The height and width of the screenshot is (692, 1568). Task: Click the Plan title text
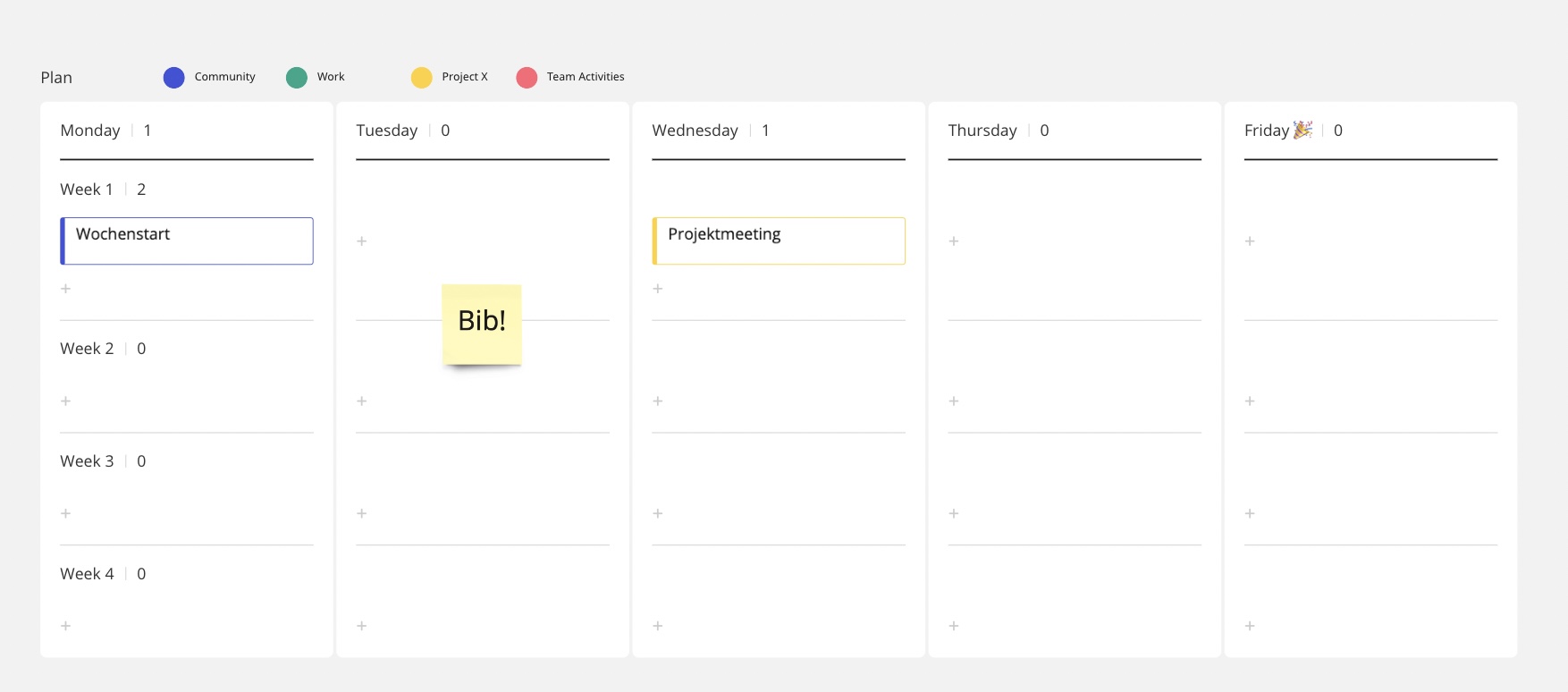pyautogui.click(x=56, y=78)
